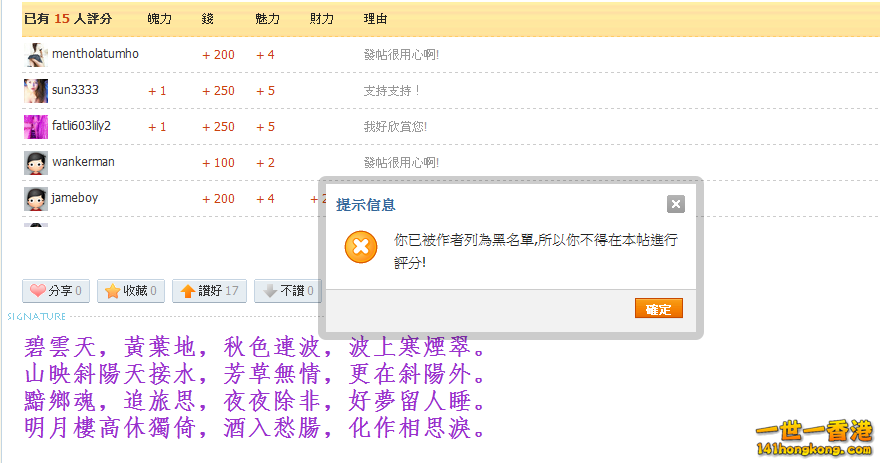The width and height of the screenshot is (880, 463).
Task: Click + 250 money value for sun3333
Action: (x=218, y=90)
